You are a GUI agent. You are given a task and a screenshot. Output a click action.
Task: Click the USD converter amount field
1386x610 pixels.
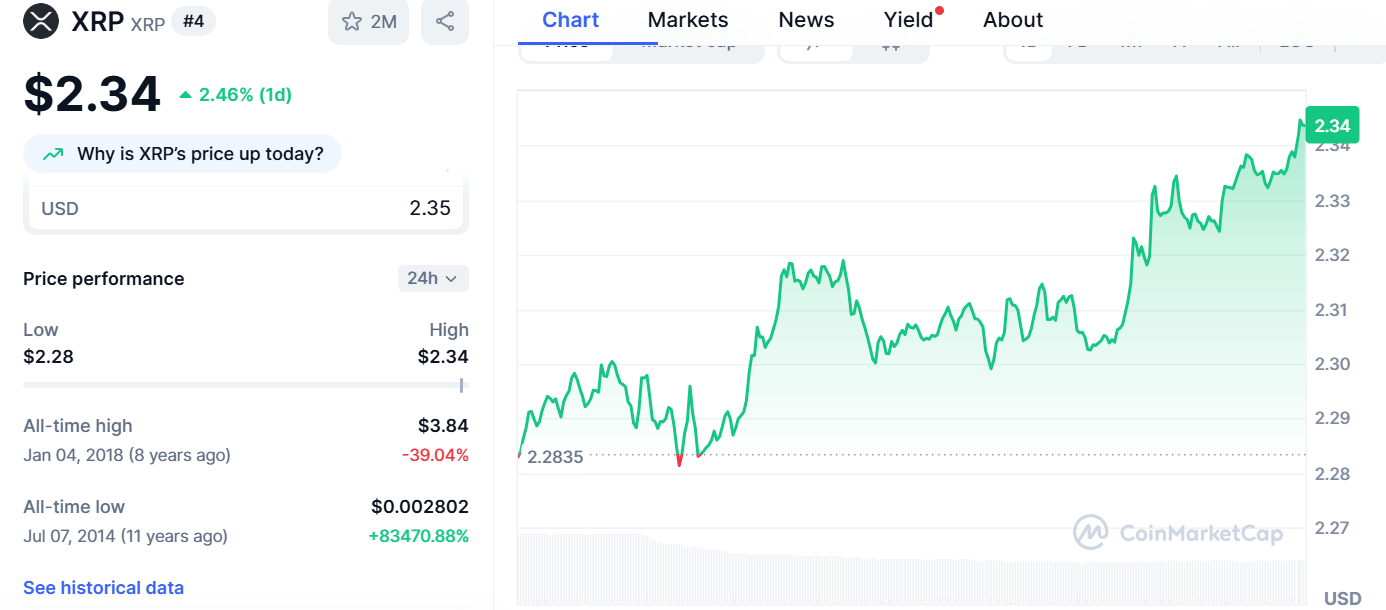coord(245,208)
